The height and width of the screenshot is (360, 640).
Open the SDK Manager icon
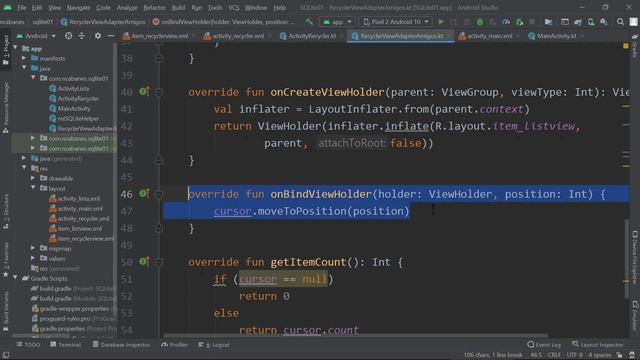point(604,22)
